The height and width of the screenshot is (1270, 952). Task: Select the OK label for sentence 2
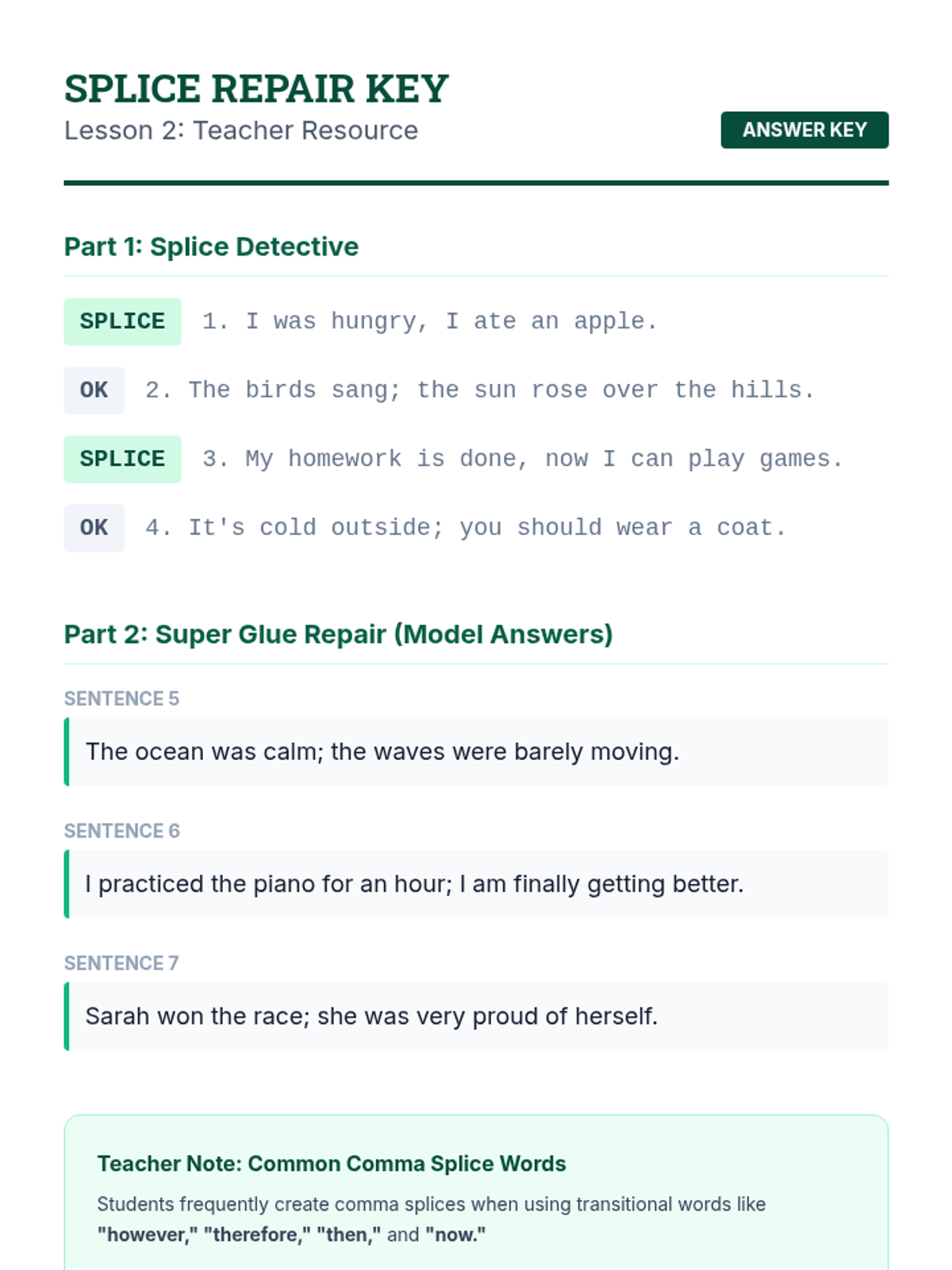94,391
